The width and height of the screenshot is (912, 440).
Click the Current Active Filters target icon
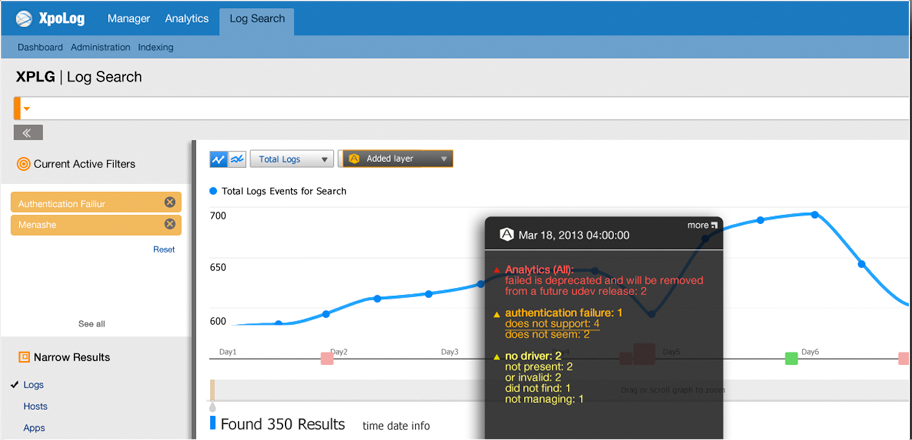tap(23, 164)
